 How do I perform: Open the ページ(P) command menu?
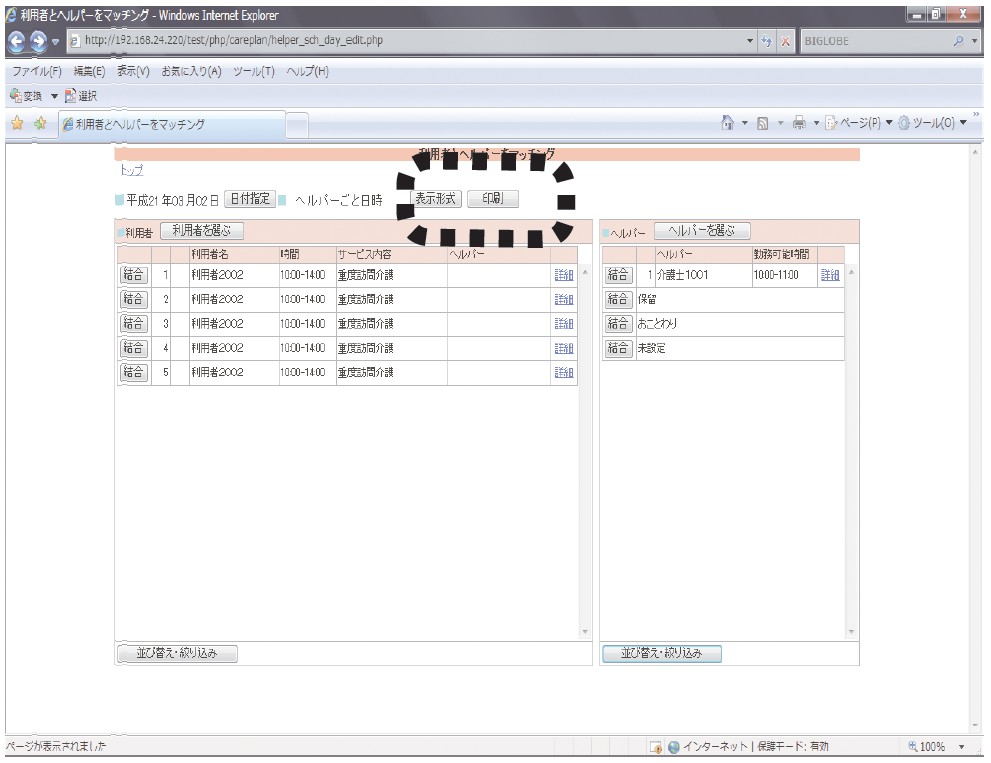[x=858, y=123]
